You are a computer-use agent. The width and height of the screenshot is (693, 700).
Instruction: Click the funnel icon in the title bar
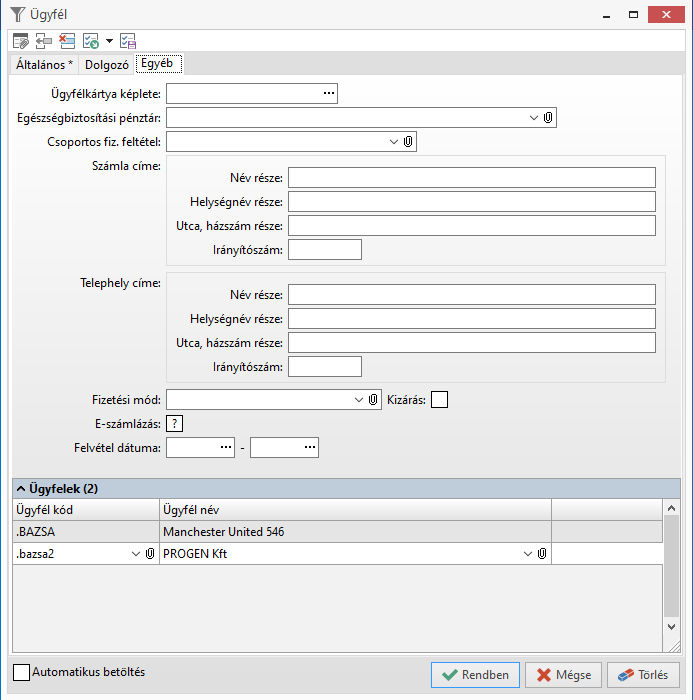[x=17, y=14]
